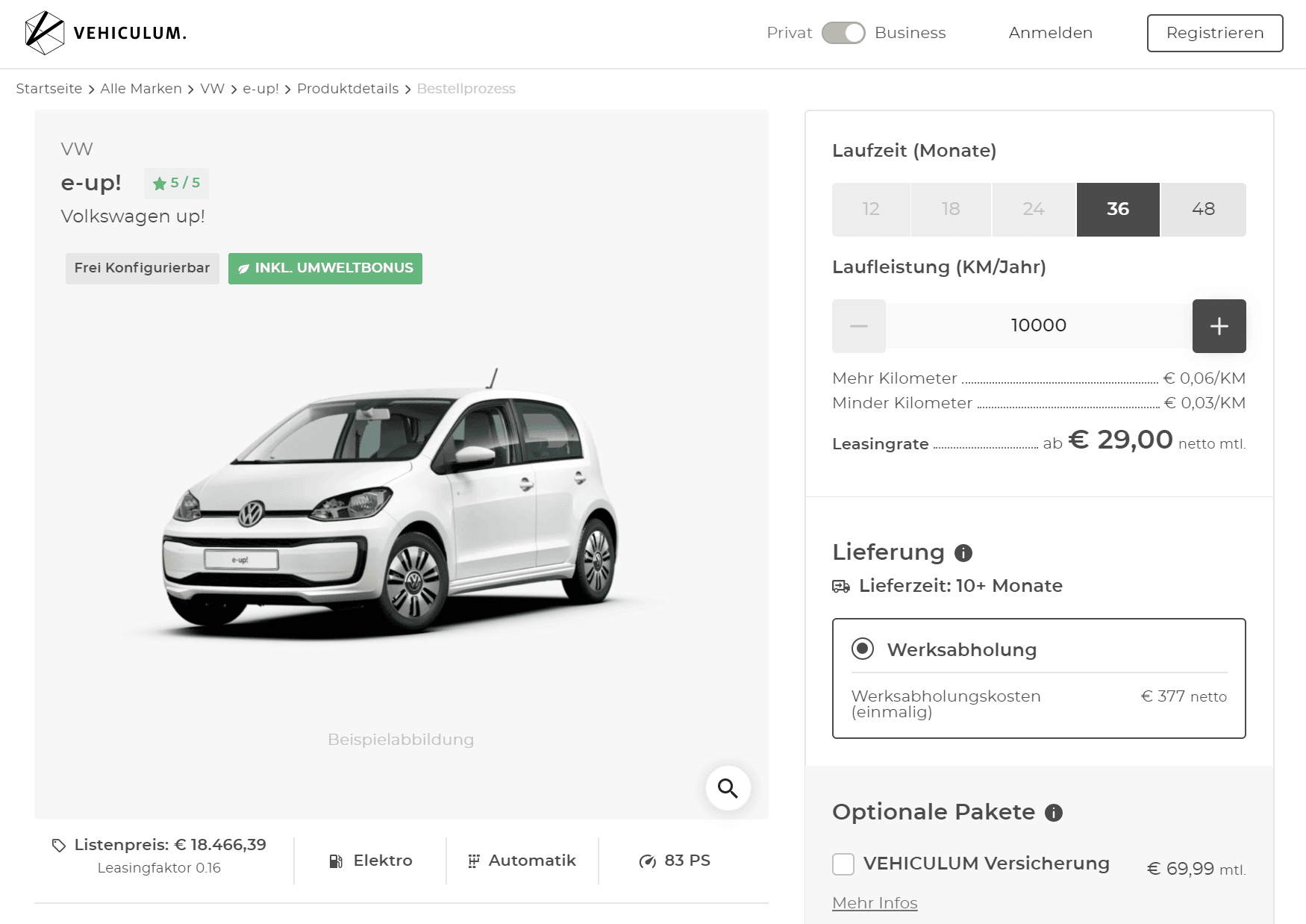Click the delivery truck icon

coord(841,587)
